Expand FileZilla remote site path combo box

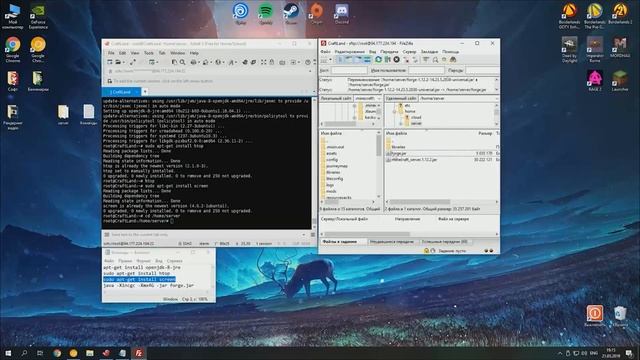point(496,98)
